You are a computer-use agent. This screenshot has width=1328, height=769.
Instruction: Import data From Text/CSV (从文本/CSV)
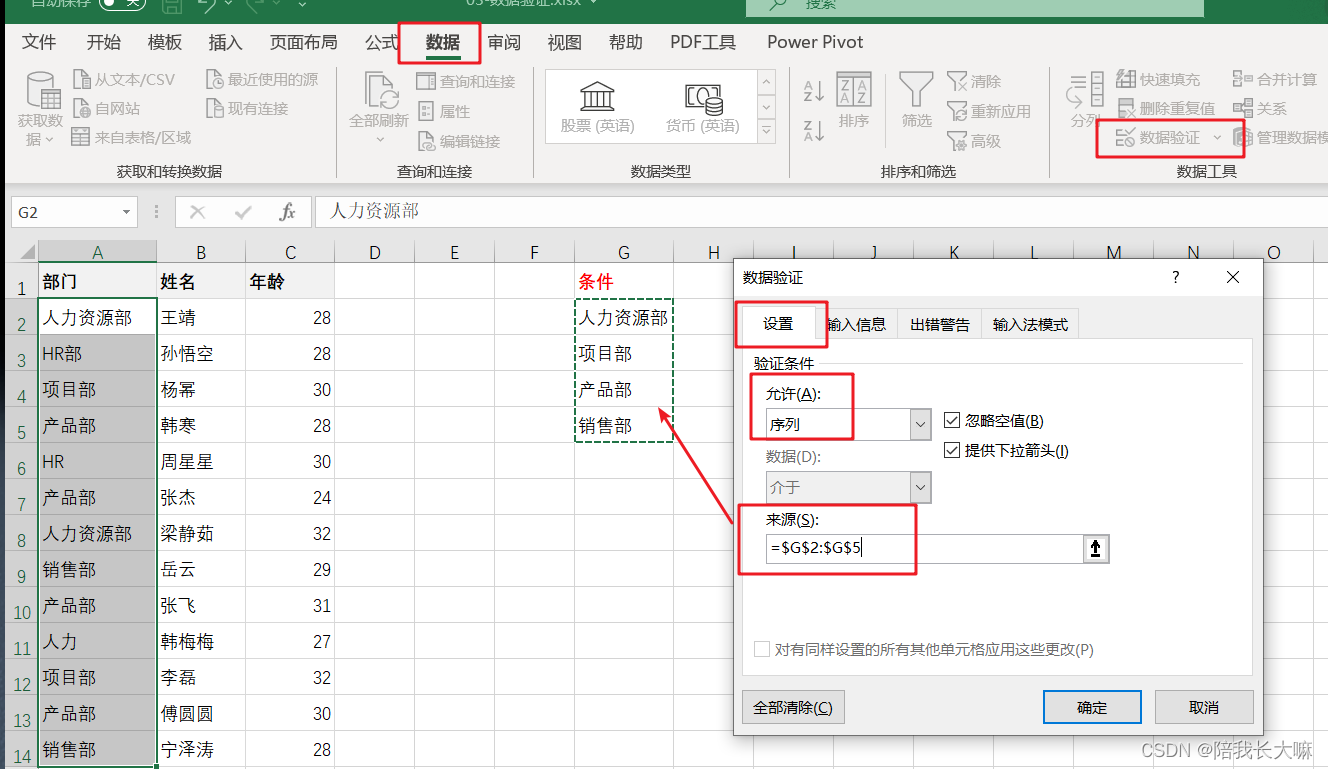[124, 80]
